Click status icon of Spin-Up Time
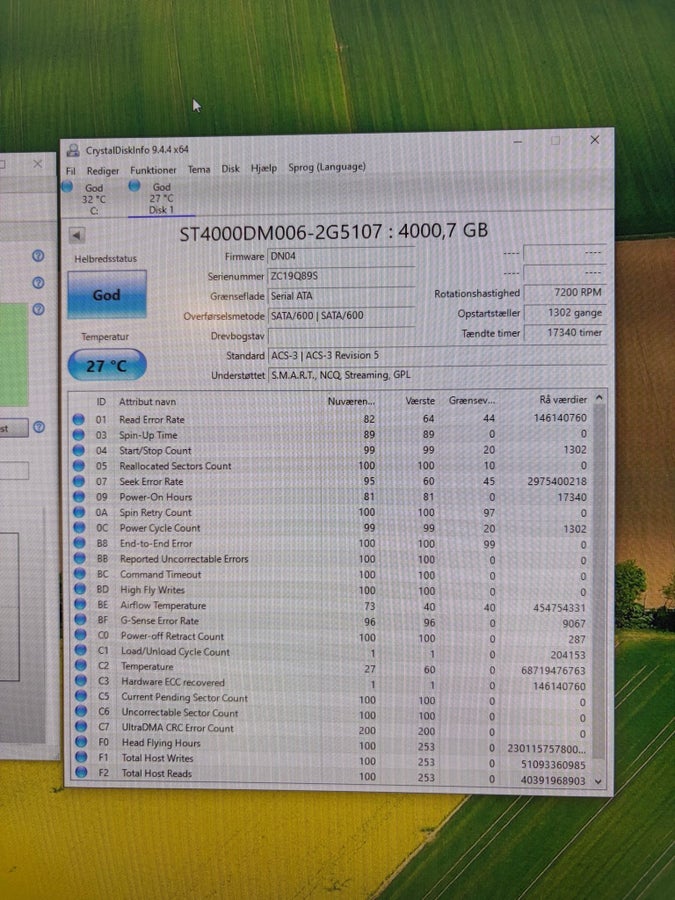This screenshot has width=675, height=900. click(79, 435)
